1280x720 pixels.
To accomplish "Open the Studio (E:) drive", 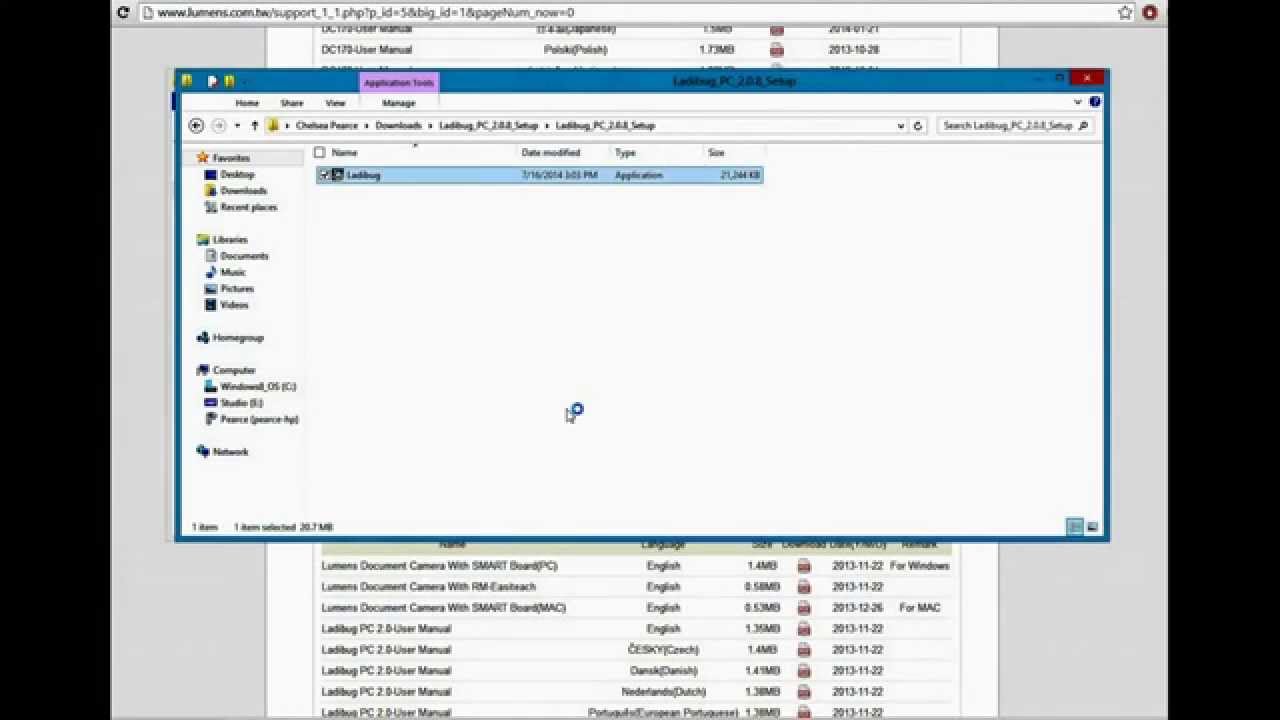I will pos(241,403).
